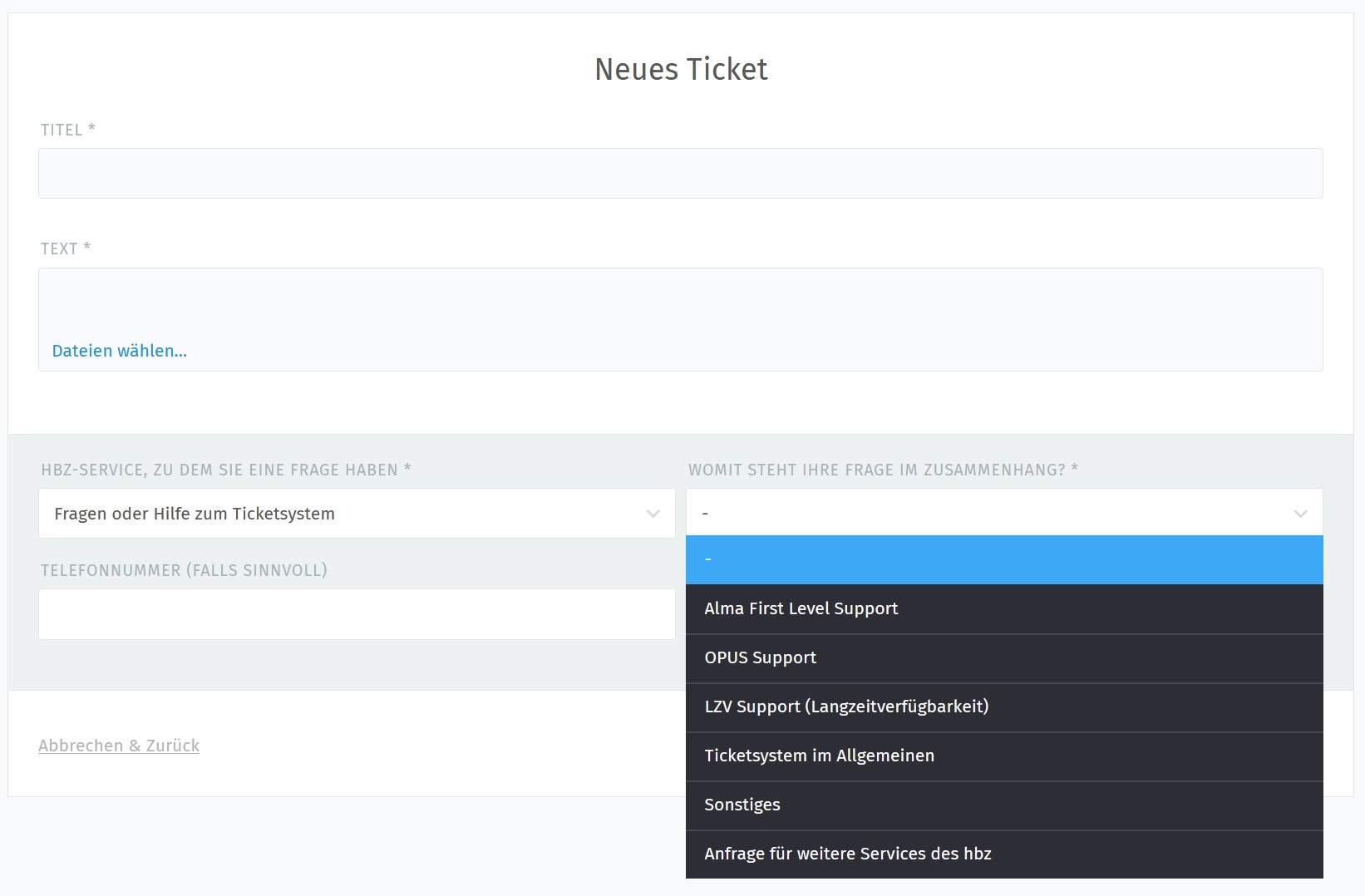Click the chevron arrow of the Zusammenhang dropdown

tap(1300, 514)
